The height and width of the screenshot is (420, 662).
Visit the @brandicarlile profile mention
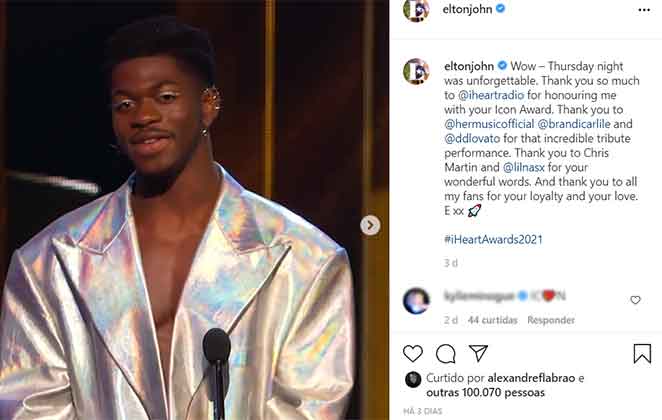pyautogui.click(x=574, y=124)
